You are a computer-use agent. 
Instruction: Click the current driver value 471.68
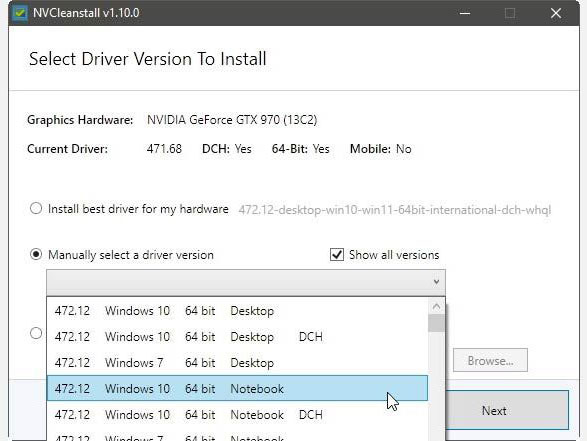tap(164, 149)
